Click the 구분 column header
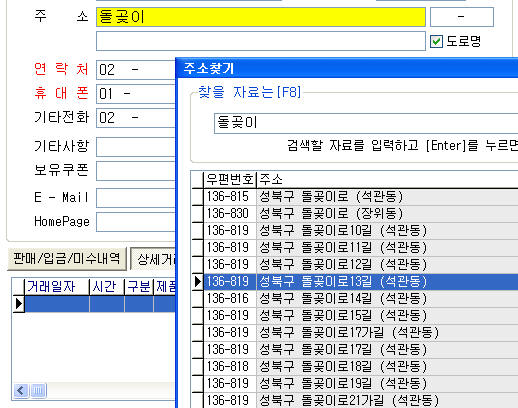The width and height of the screenshot is (518, 408). (x=139, y=287)
